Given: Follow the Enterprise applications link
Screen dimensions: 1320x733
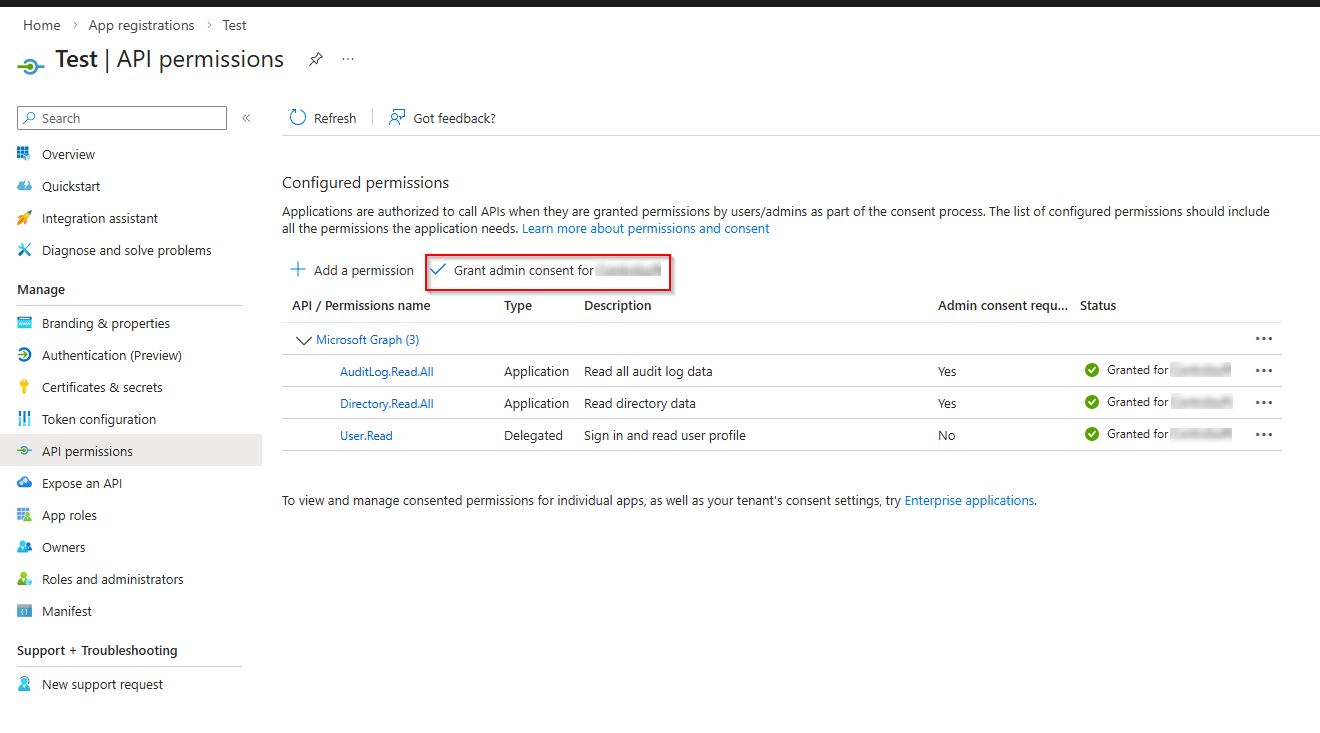Looking at the screenshot, I should pyautogui.click(x=969, y=500).
